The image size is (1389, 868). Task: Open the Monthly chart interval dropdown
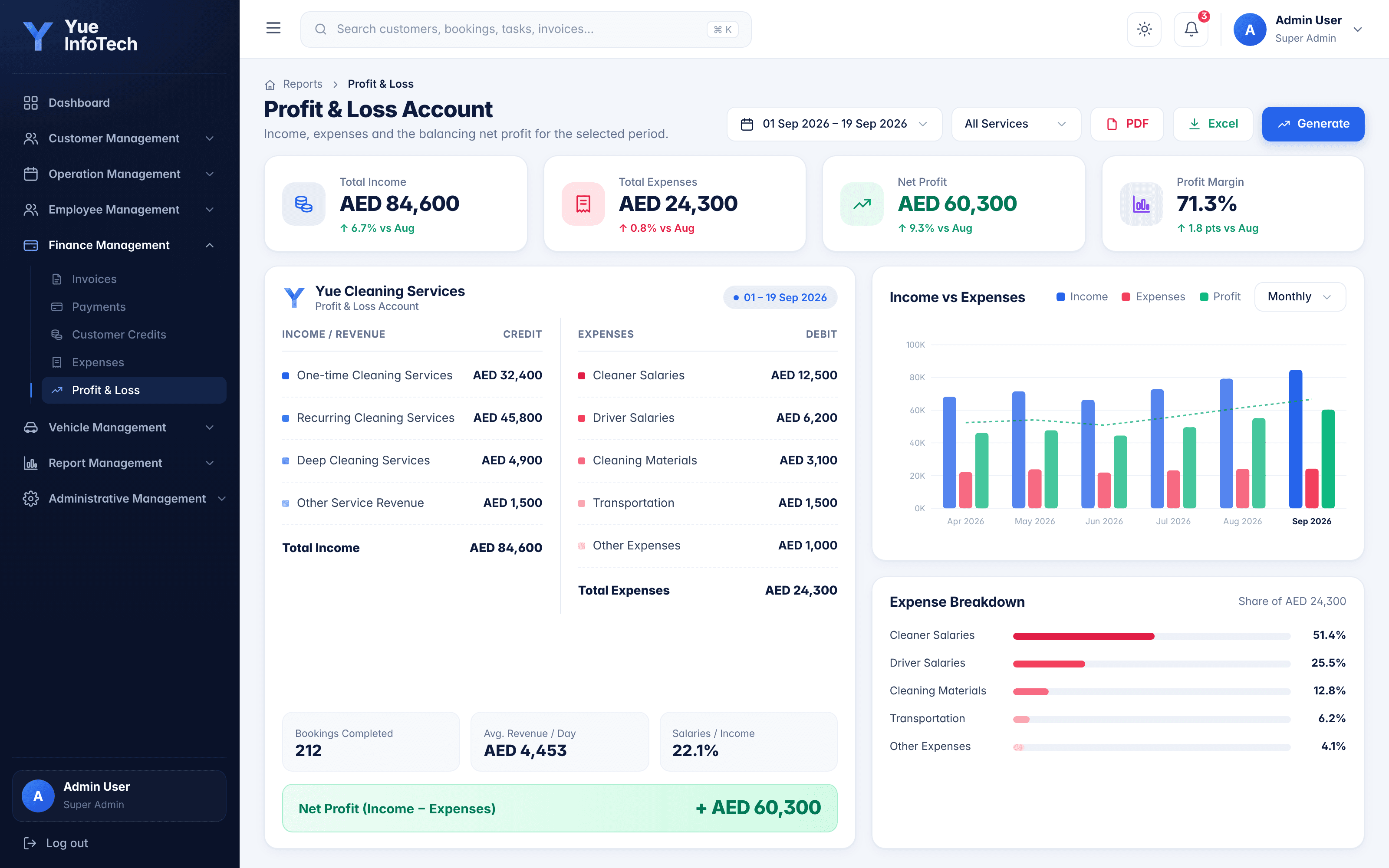click(1300, 297)
